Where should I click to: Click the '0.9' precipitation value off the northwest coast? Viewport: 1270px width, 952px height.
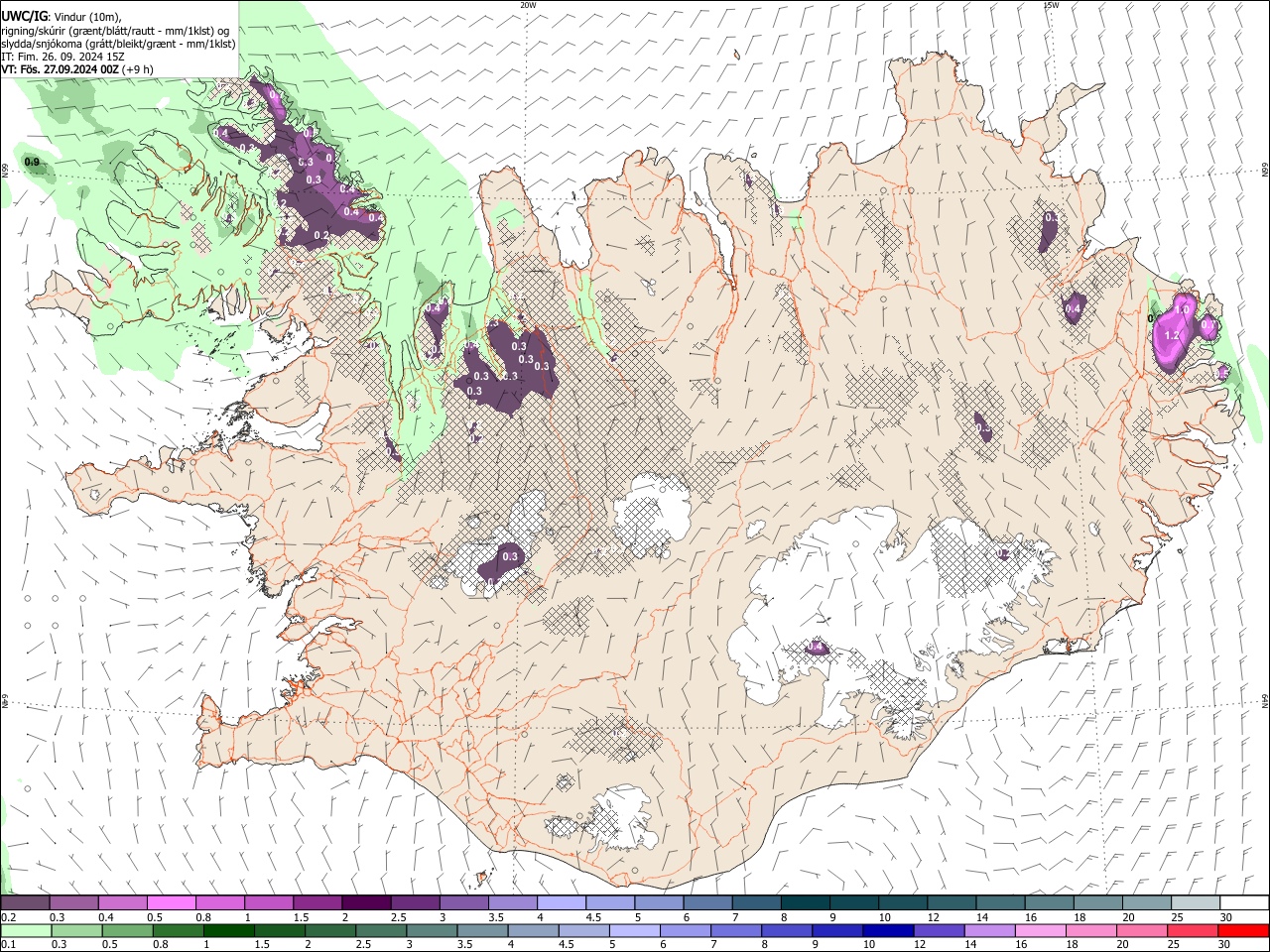(x=32, y=162)
